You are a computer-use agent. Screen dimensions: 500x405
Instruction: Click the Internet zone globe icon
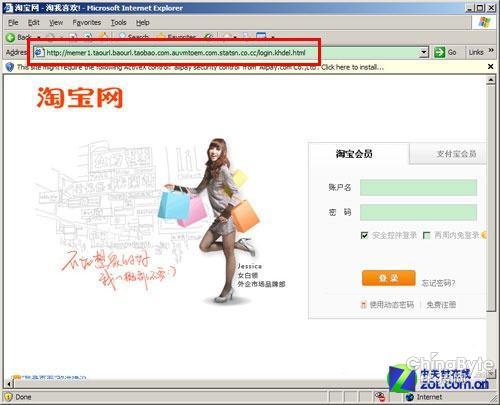point(409,397)
